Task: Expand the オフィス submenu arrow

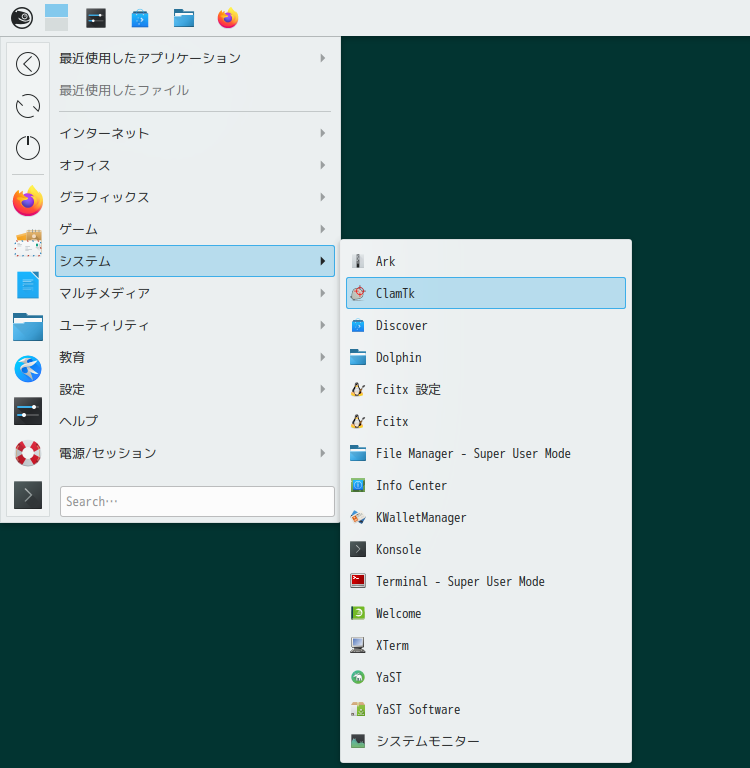Action: [323, 165]
